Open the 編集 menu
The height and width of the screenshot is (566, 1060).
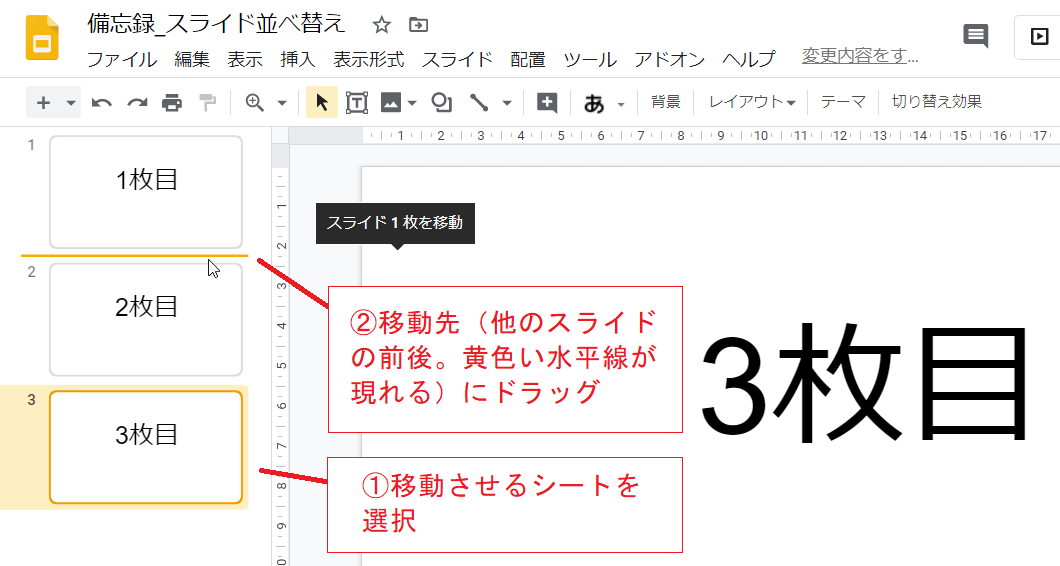(x=192, y=60)
